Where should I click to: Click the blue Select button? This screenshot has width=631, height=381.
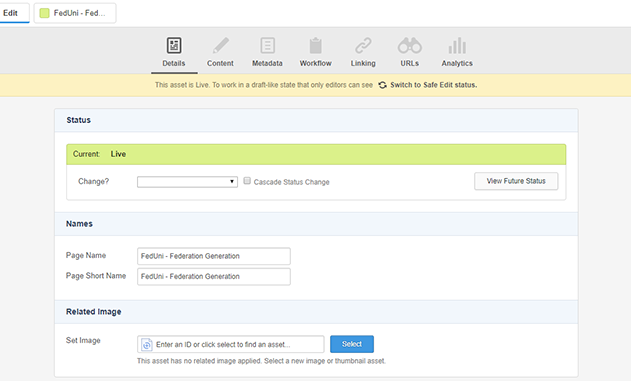click(352, 344)
